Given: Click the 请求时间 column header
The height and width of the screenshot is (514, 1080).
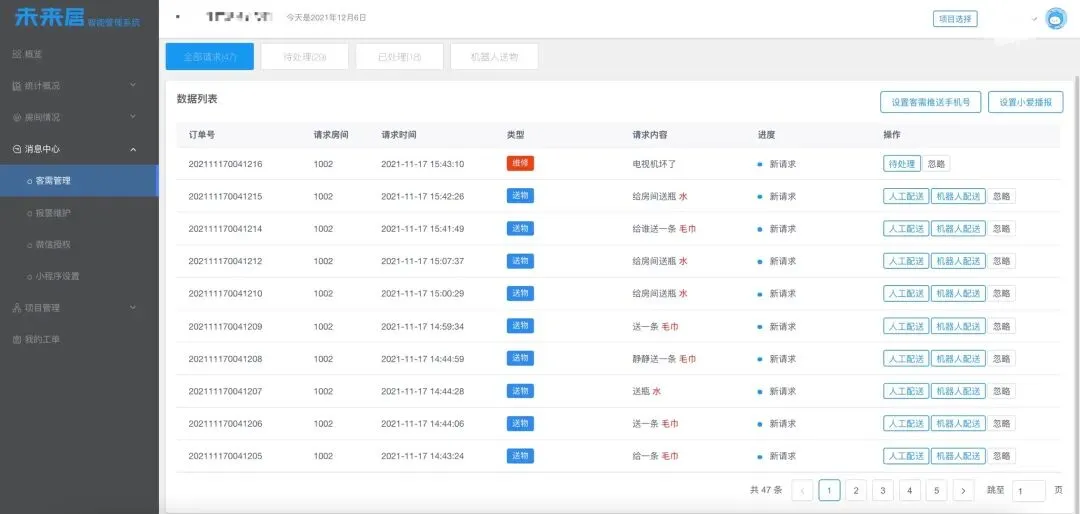Looking at the screenshot, I should click(399, 135).
